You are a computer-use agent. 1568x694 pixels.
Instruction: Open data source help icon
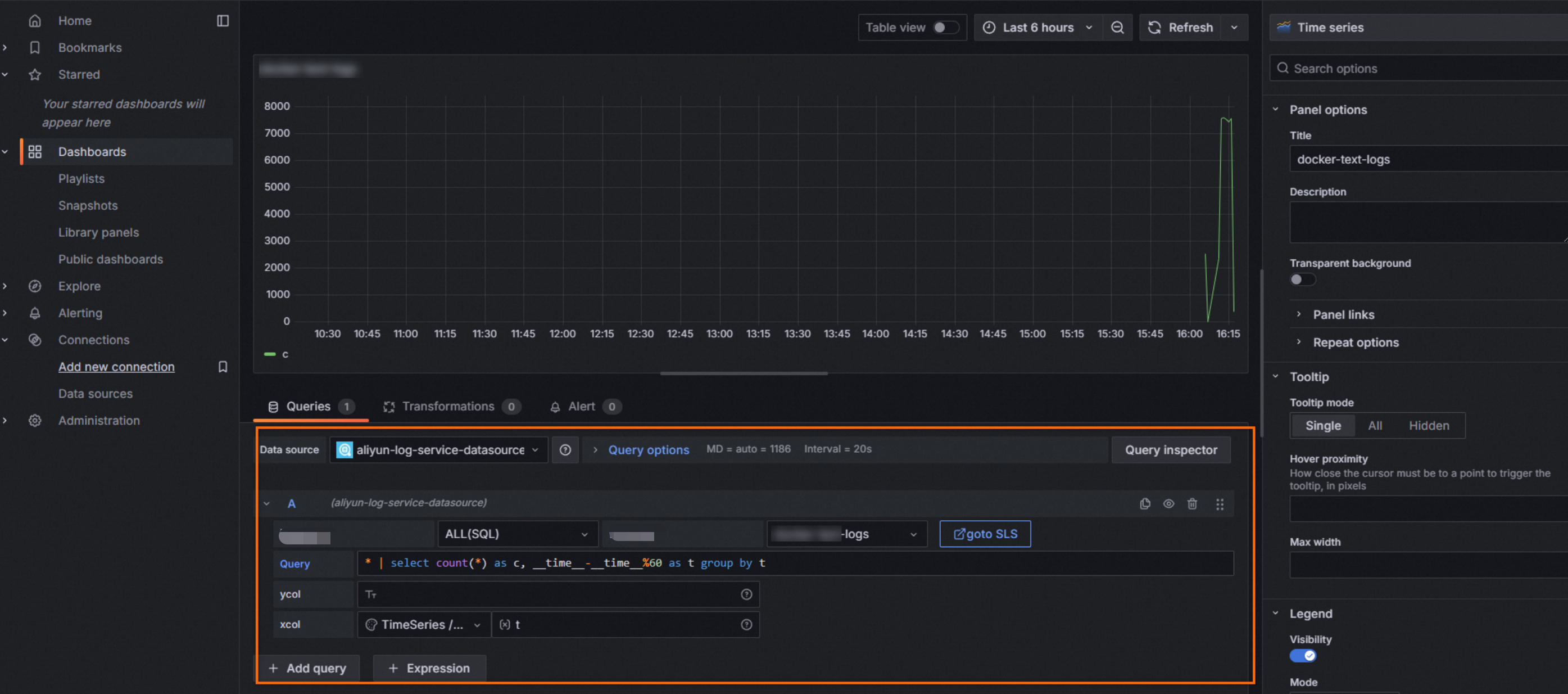(x=565, y=450)
